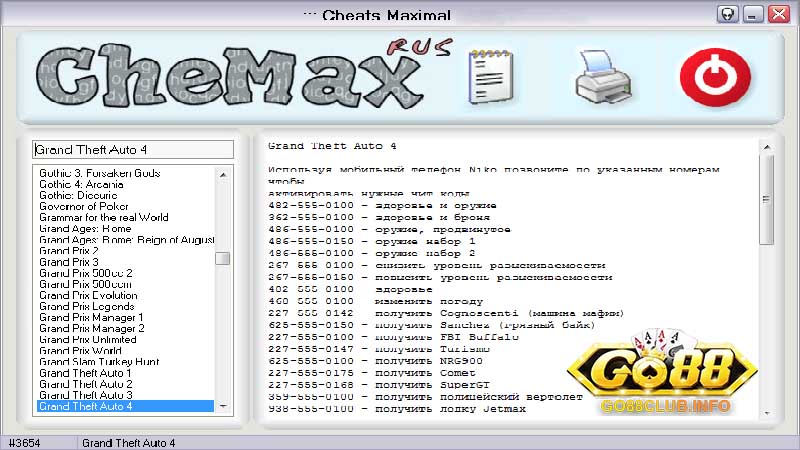Click the NRG900 cheat line

(x=376, y=361)
